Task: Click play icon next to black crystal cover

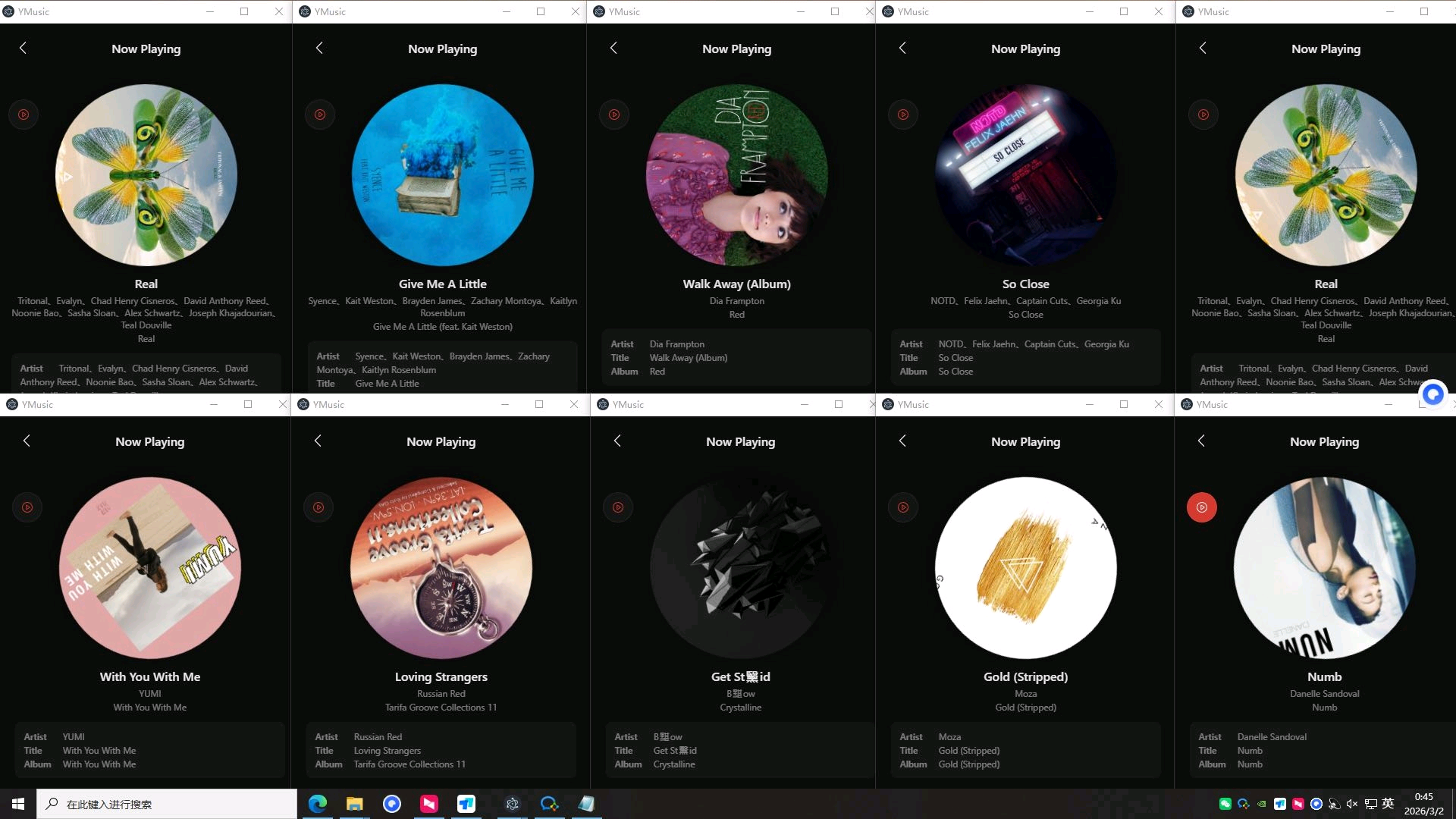Action: point(618,507)
